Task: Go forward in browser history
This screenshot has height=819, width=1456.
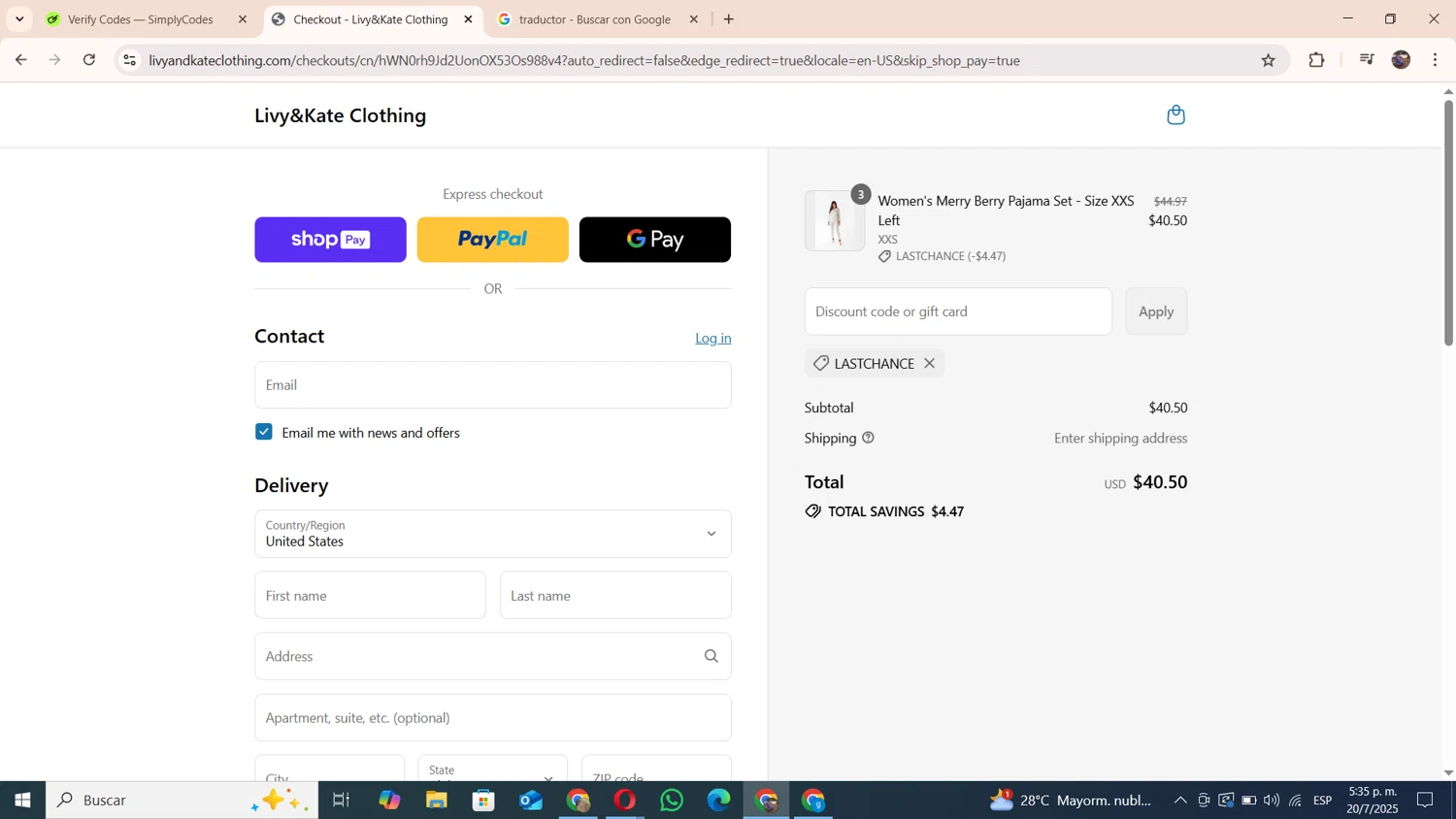Action: (55, 60)
